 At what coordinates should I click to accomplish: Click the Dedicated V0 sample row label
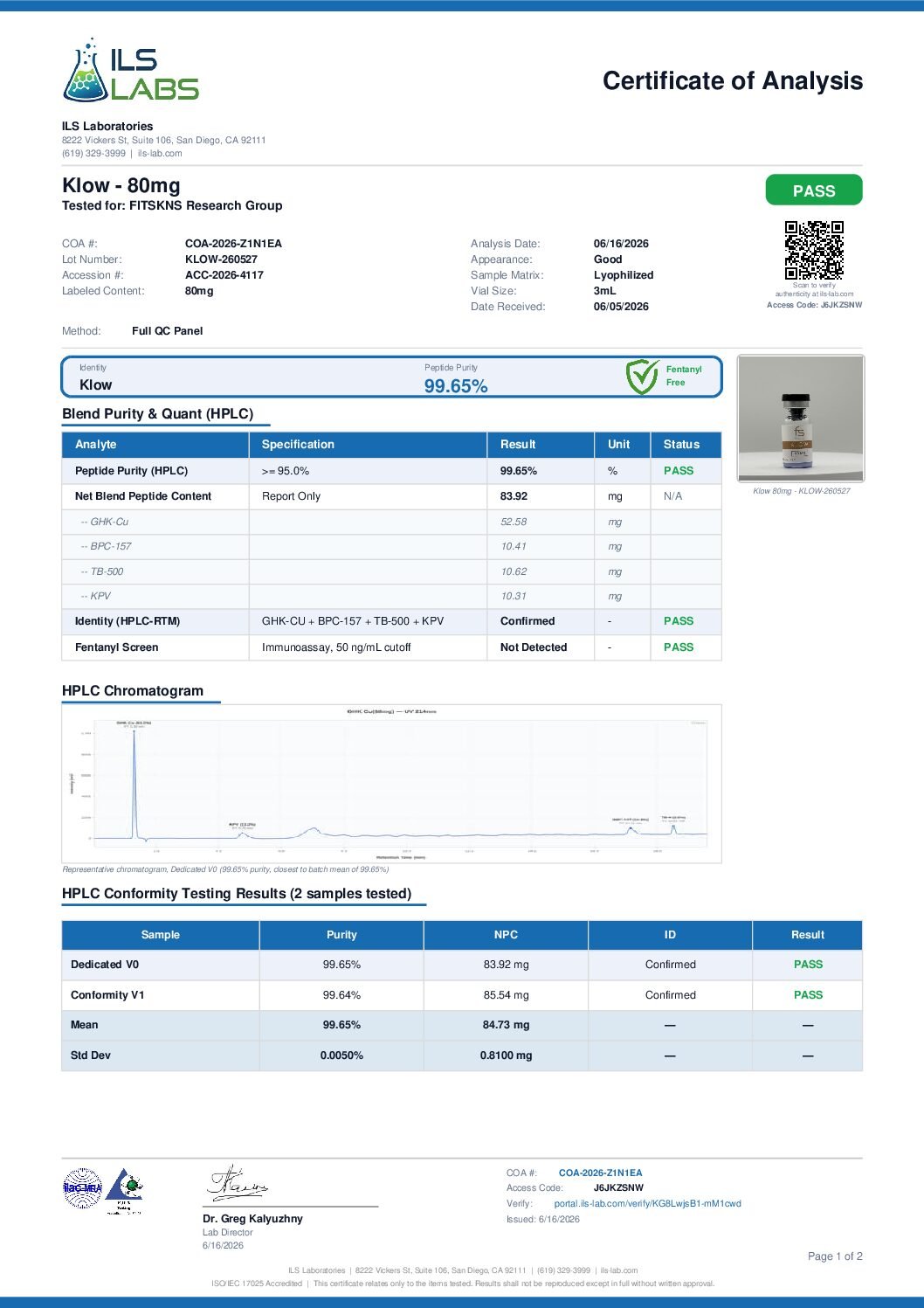[x=105, y=965]
